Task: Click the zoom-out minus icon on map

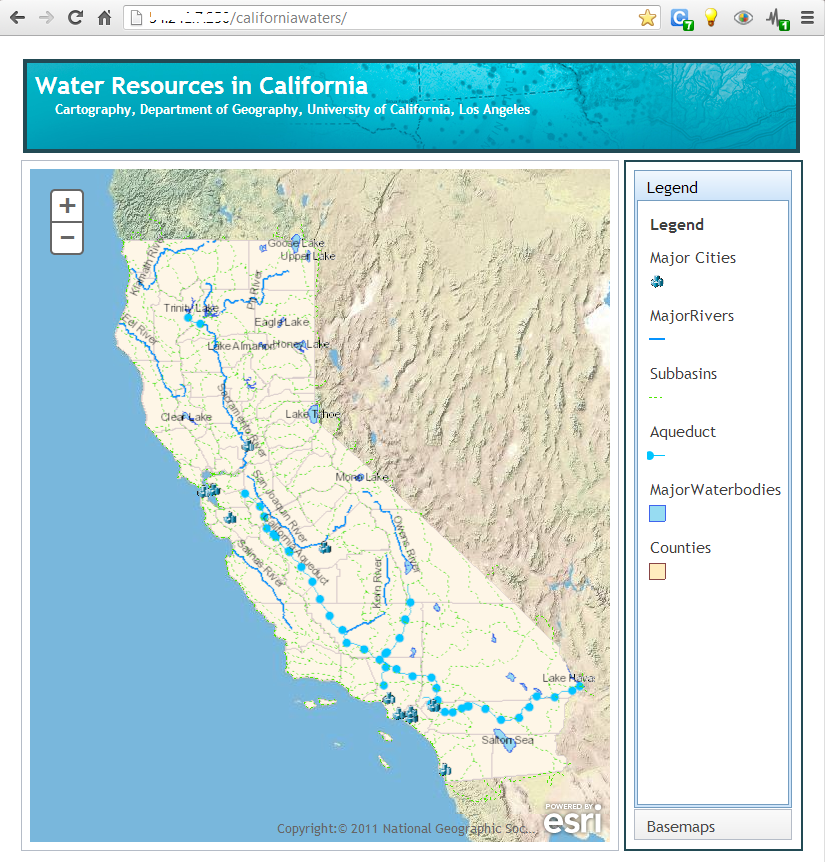Action: pyautogui.click(x=66, y=237)
